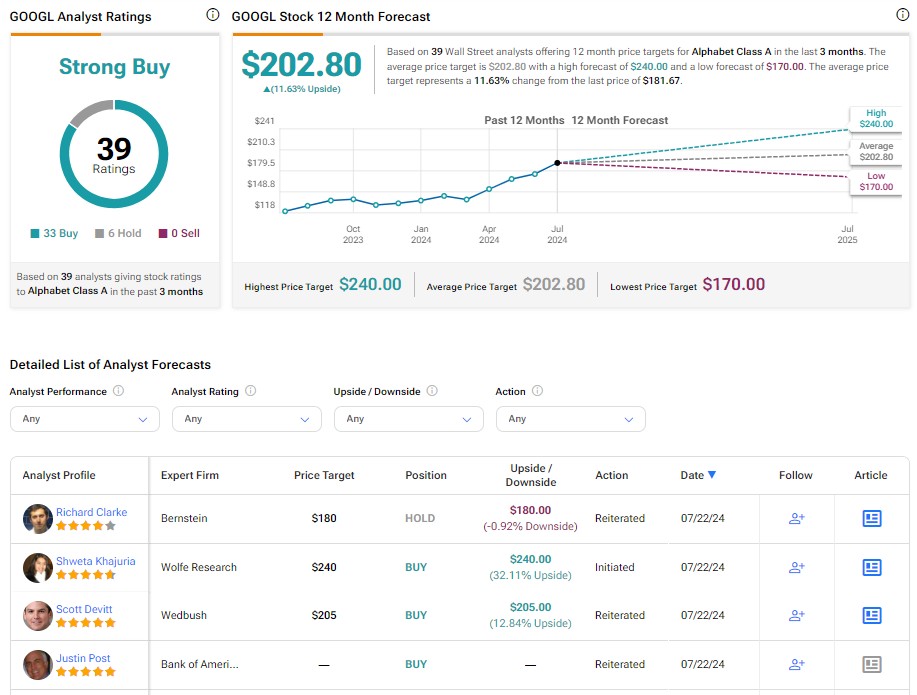The width and height of the screenshot is (917, 695).
Task: Open the Action filter dropdown
Action: click(570, 419)
